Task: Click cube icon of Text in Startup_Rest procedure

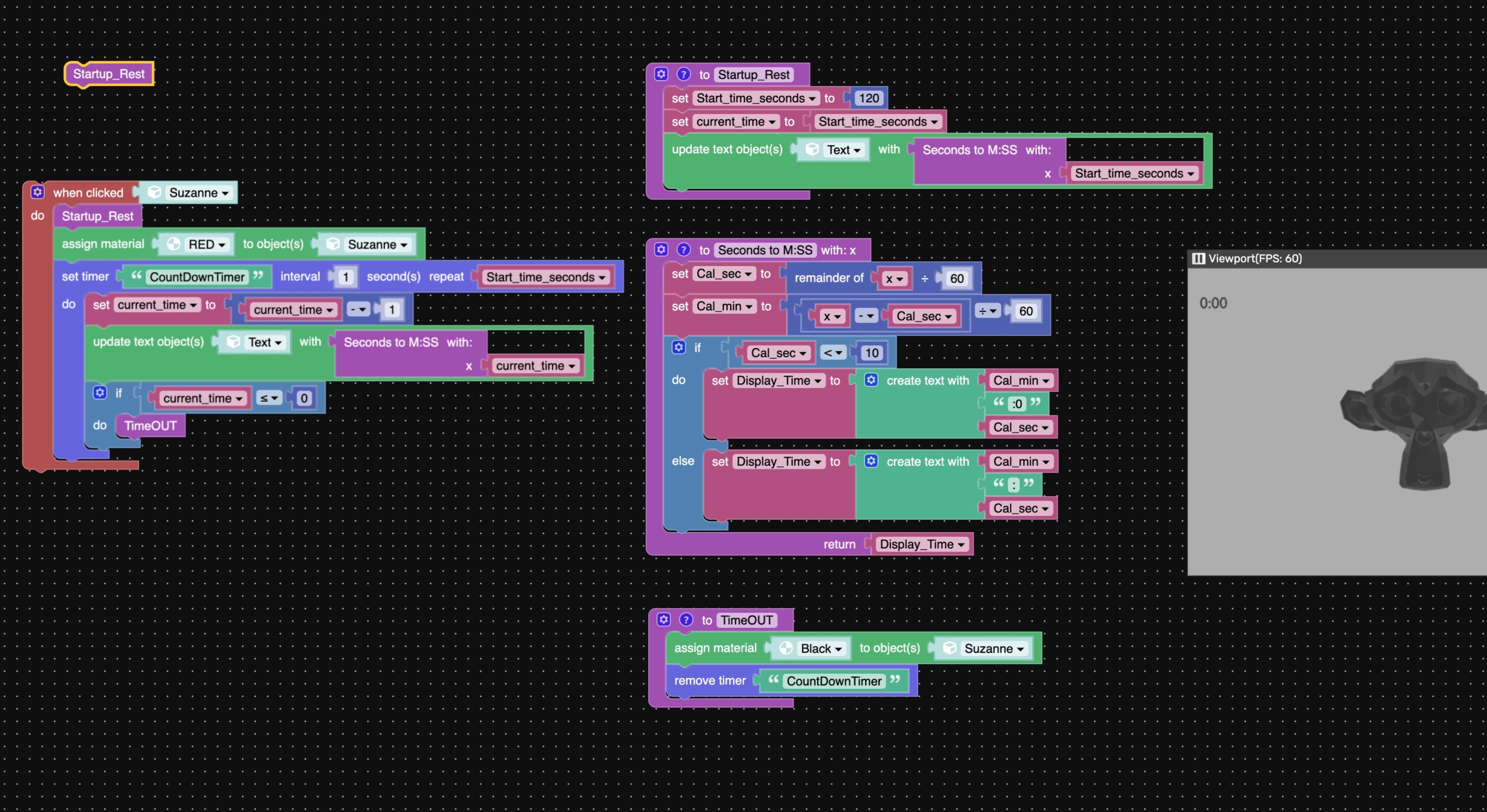Action: [812, 149]
